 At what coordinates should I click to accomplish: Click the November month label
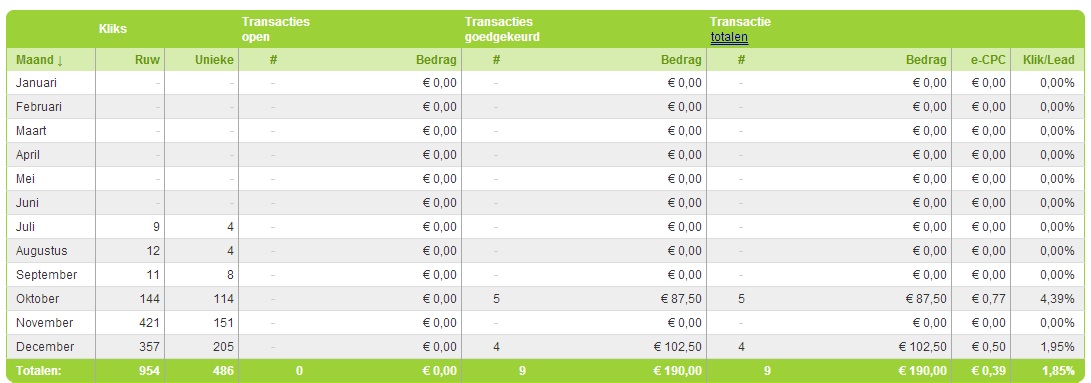pos(45,322)
